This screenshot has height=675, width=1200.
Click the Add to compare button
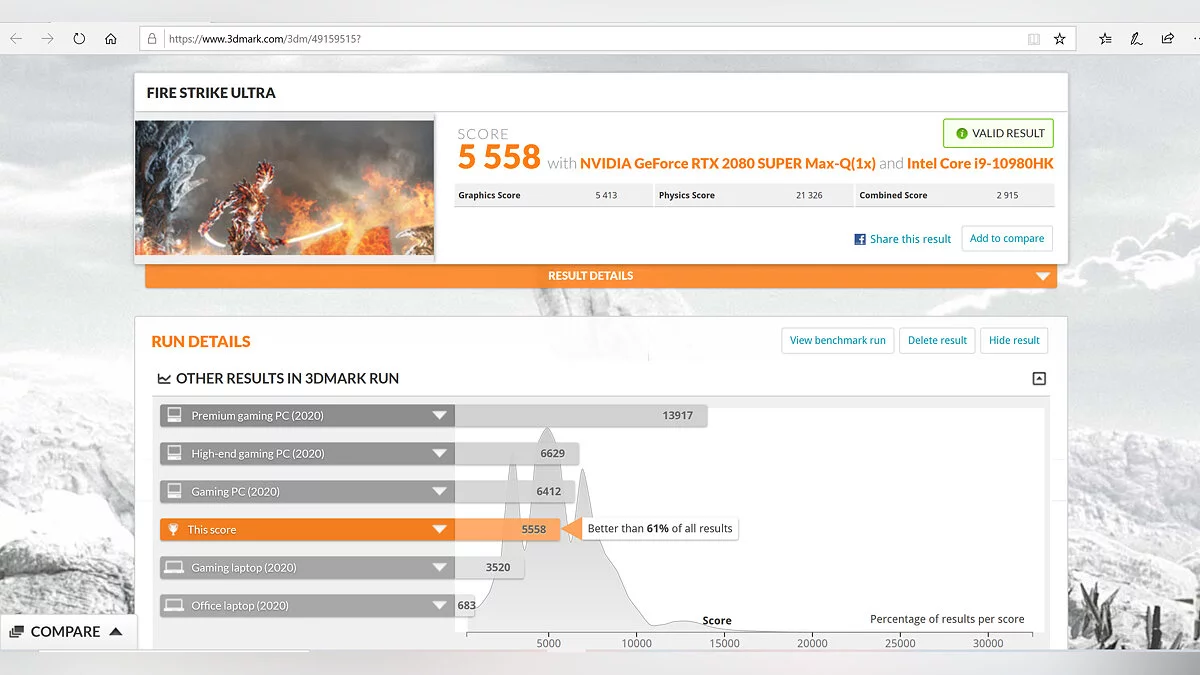[x=1006, y=239]
